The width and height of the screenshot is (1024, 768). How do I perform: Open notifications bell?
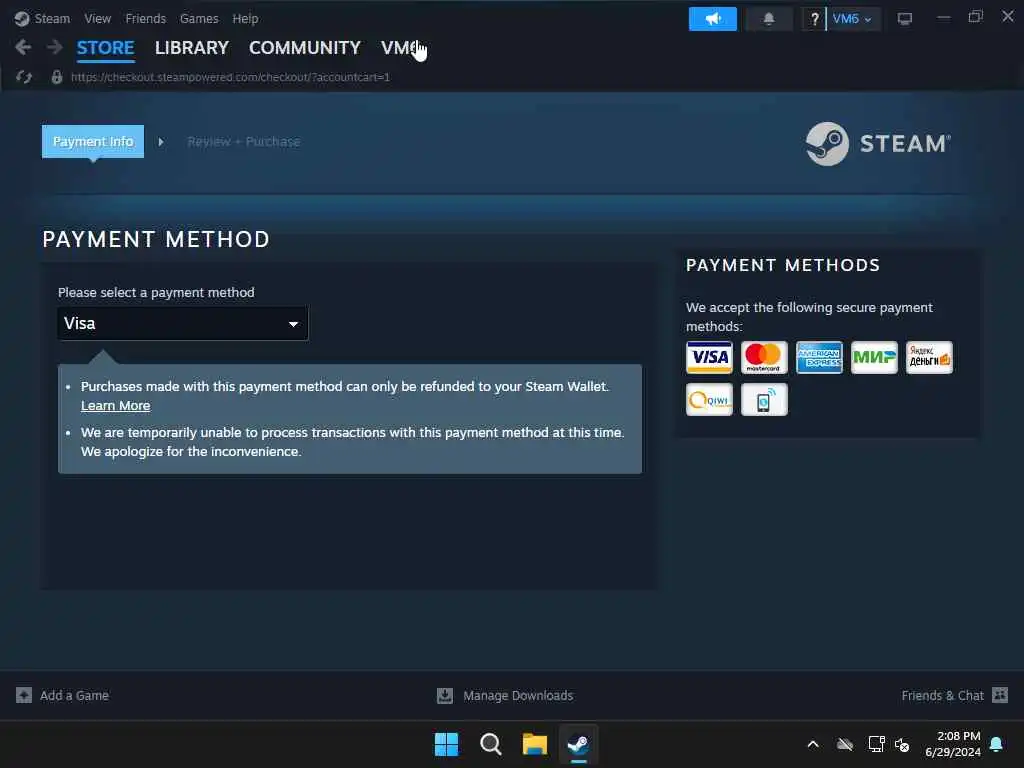[769, 18]
